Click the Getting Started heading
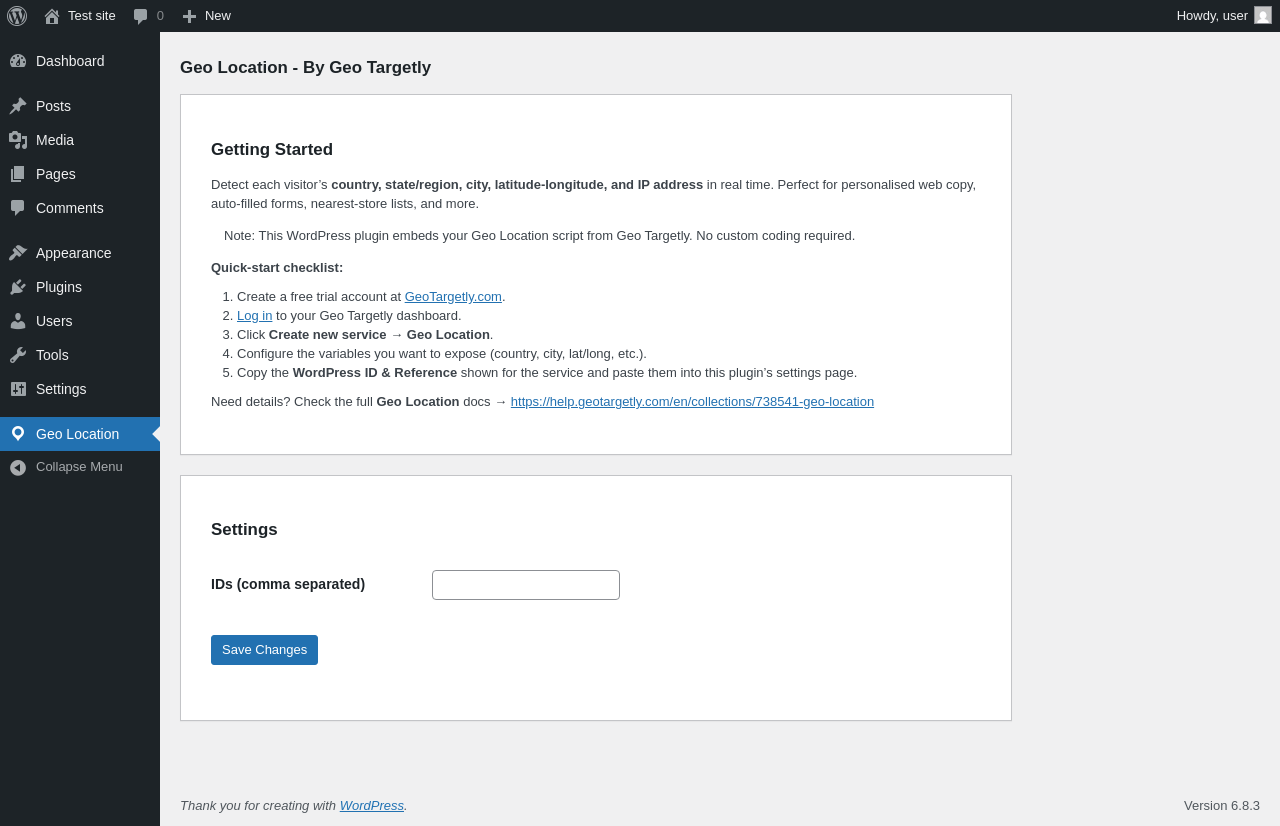 coord(272,150)
